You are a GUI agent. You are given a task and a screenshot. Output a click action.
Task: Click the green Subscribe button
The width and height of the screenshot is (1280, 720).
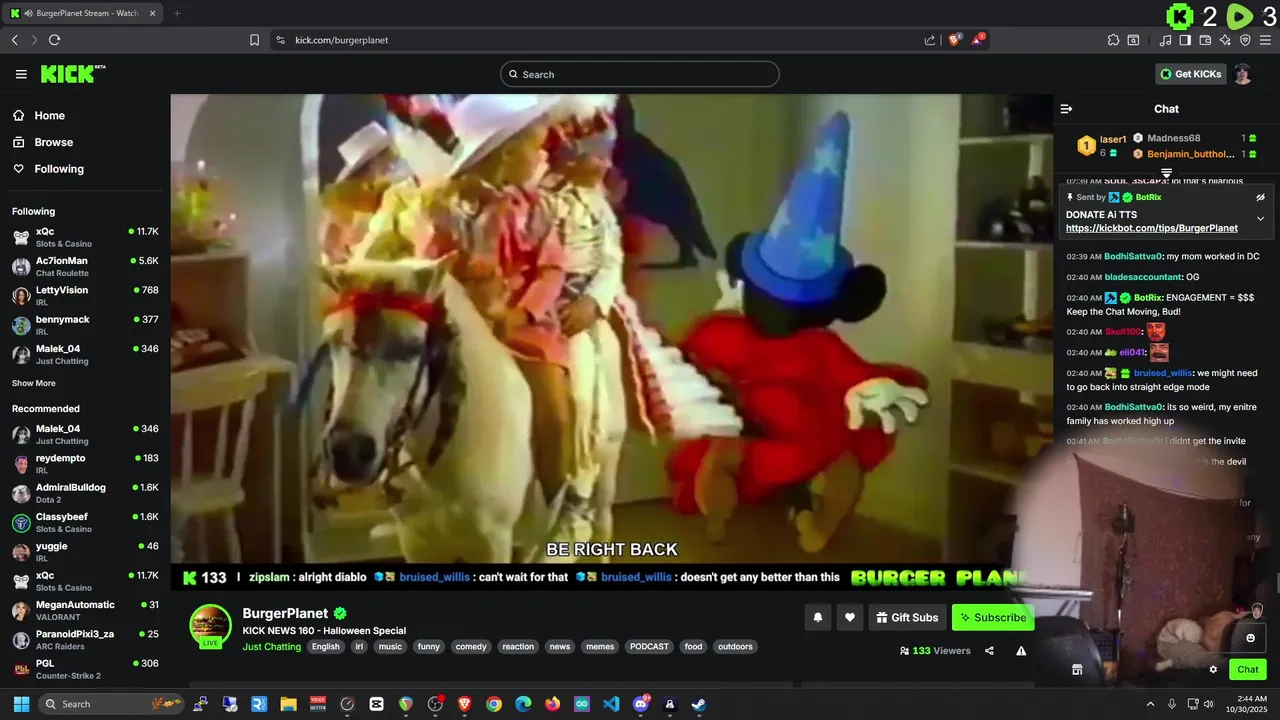(x=993, y=618)
